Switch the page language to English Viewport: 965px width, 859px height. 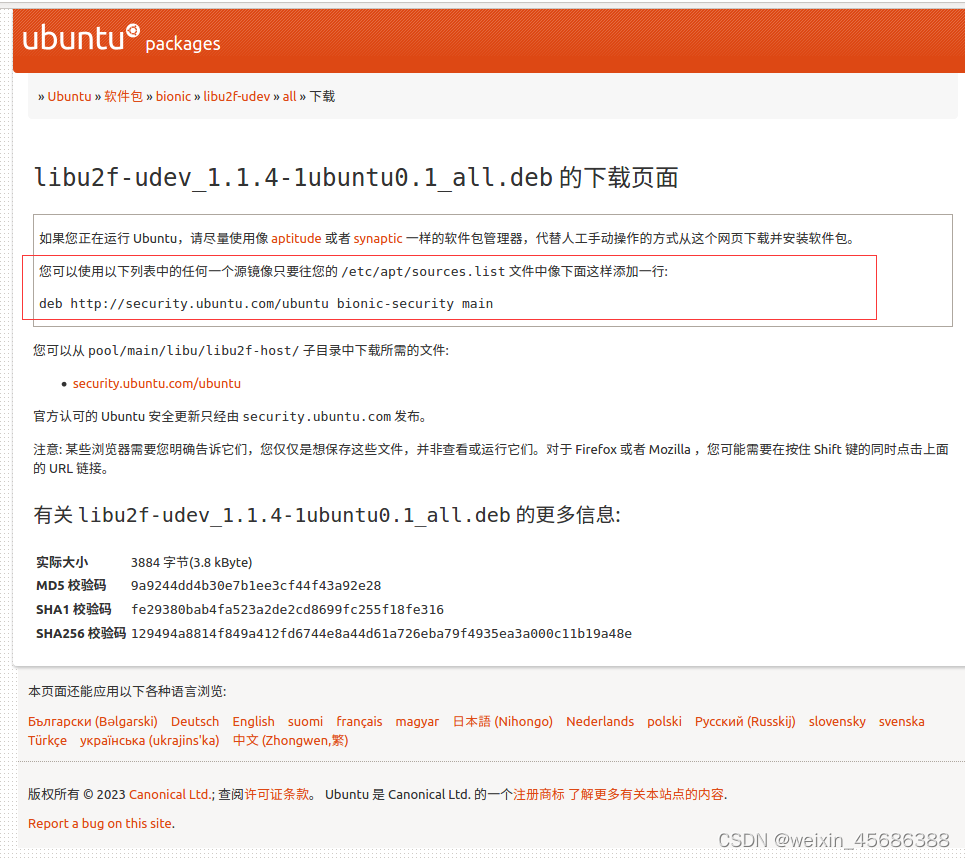pos(253,721)
